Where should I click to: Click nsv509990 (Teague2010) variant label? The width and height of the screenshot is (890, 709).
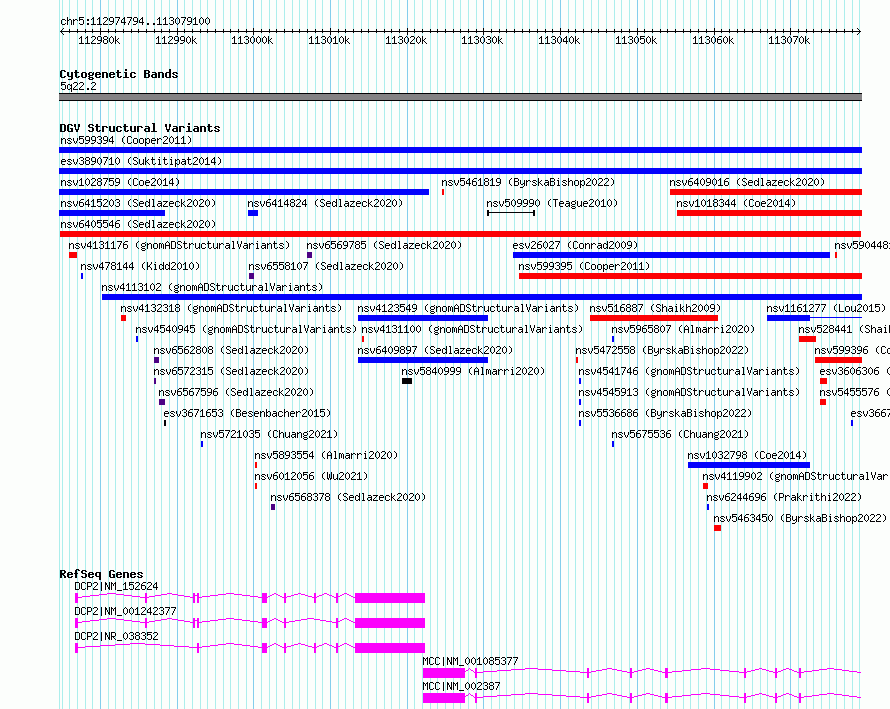552,203
